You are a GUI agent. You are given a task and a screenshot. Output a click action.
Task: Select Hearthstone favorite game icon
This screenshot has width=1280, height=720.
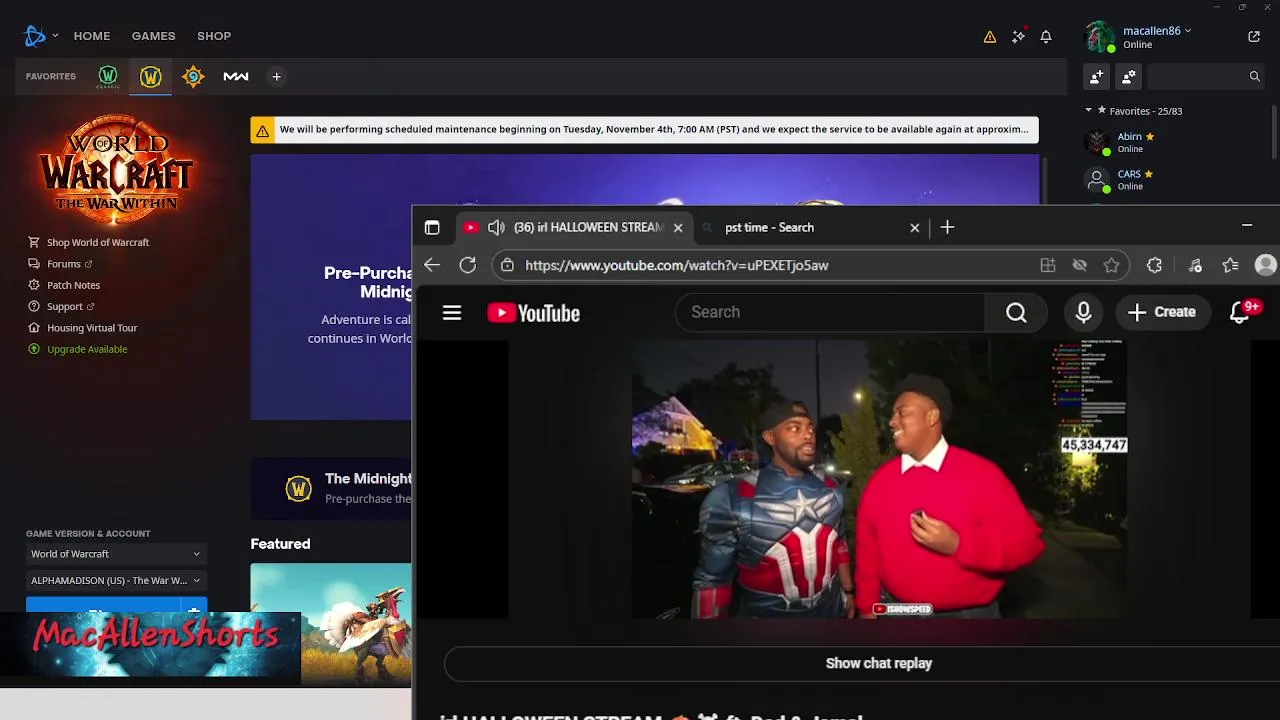tap(193, 76)
